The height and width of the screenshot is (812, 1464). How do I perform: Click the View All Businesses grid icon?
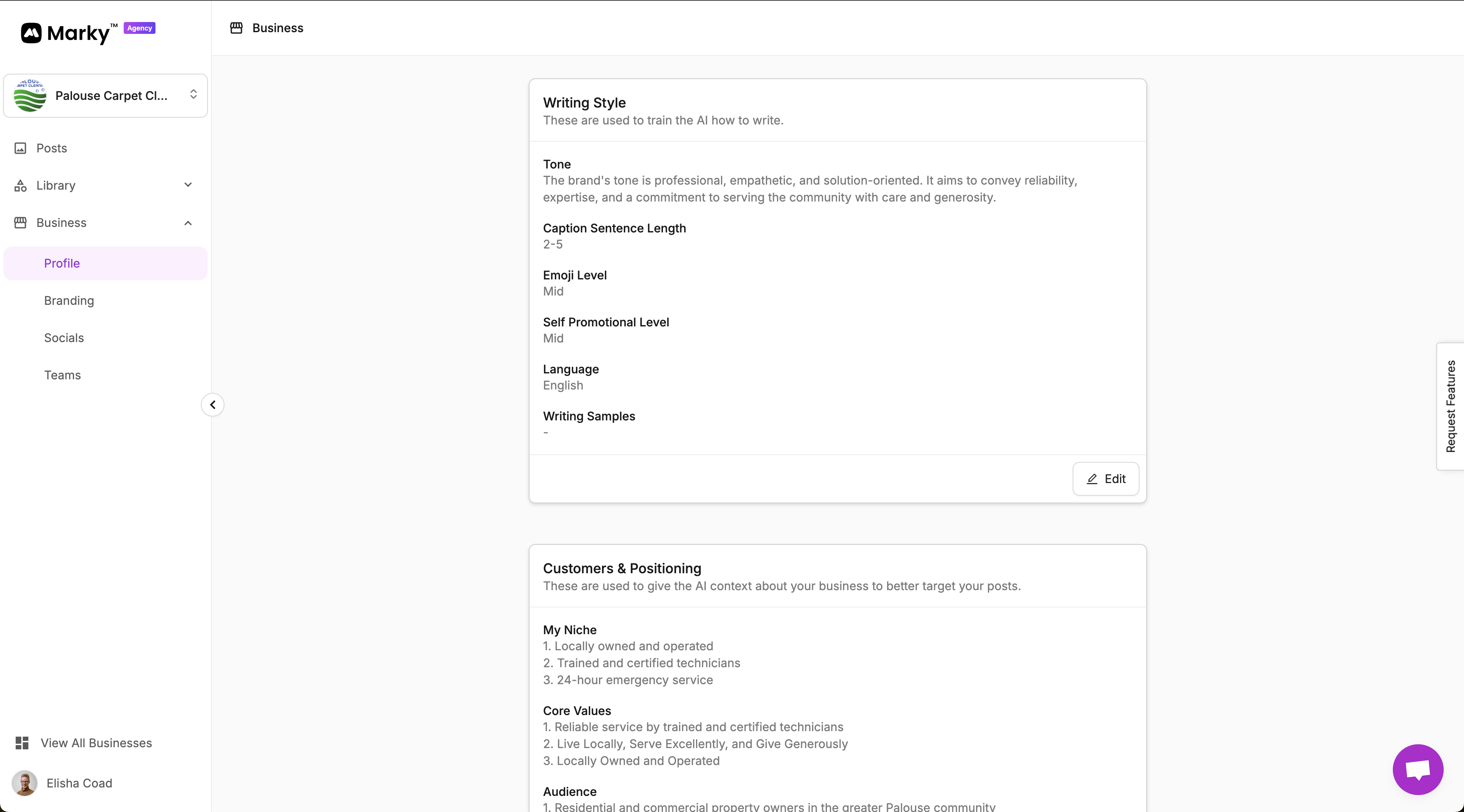[x=22, y=743]
